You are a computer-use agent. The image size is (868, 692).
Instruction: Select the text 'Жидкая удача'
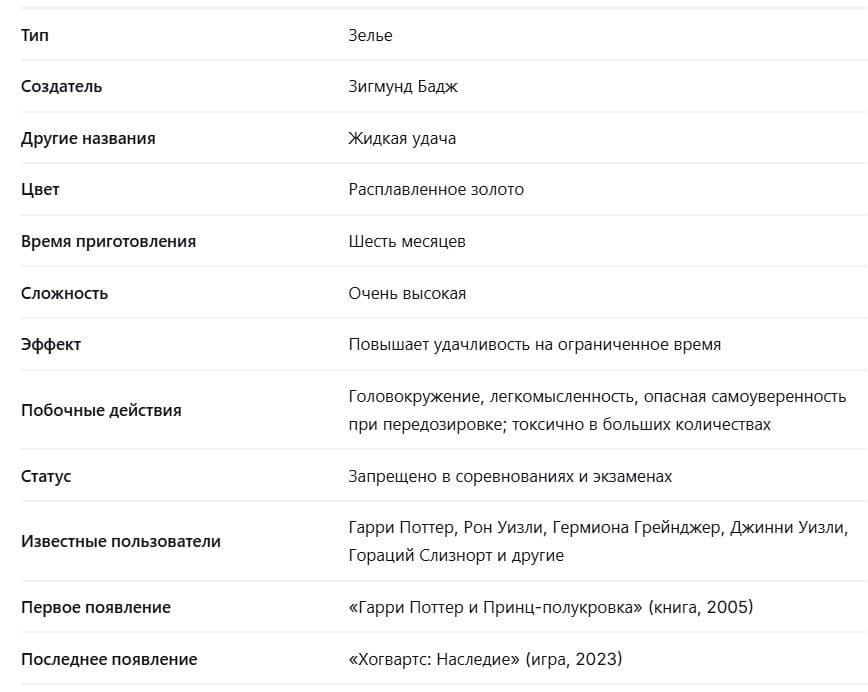tap(402, 138)
